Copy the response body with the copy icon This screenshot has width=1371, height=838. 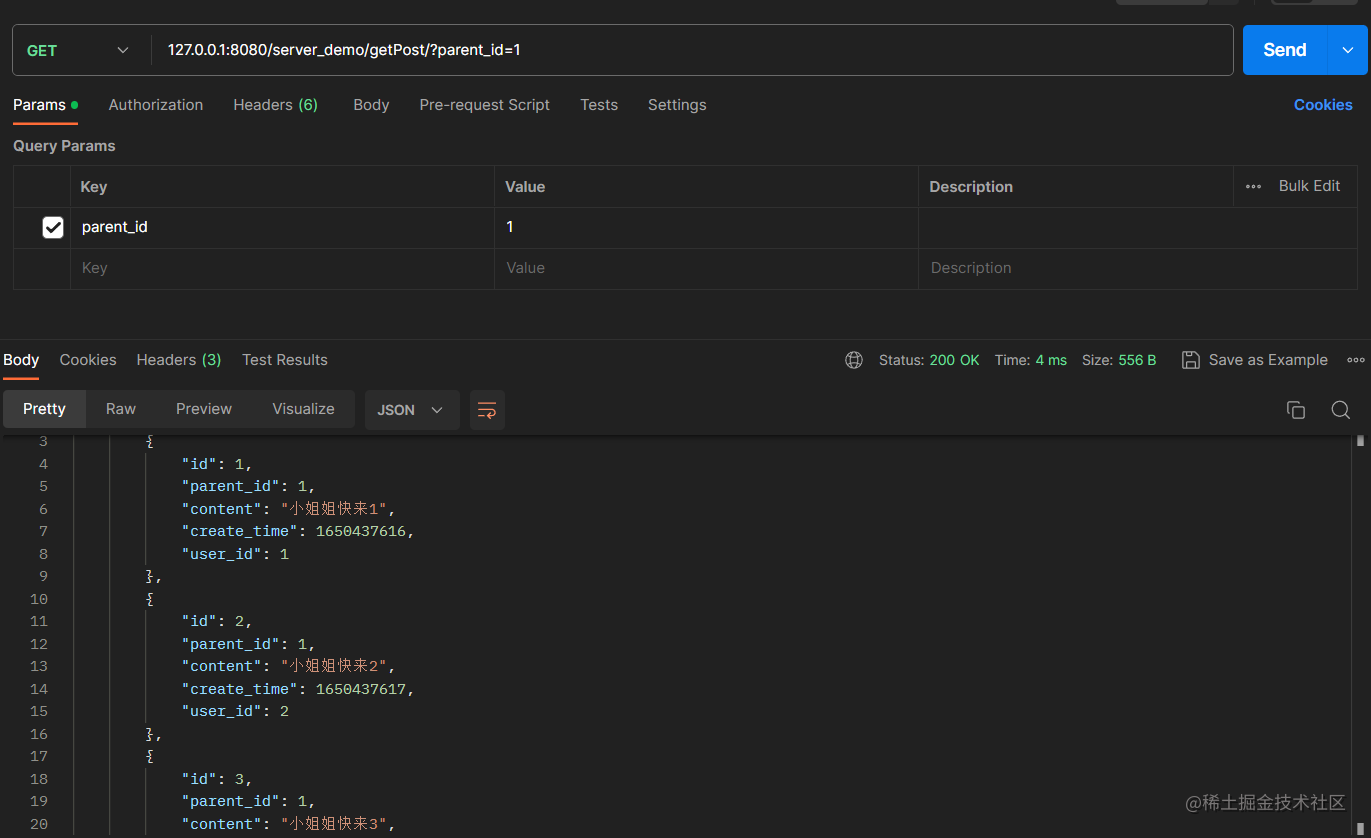[x=1296, y=410]
